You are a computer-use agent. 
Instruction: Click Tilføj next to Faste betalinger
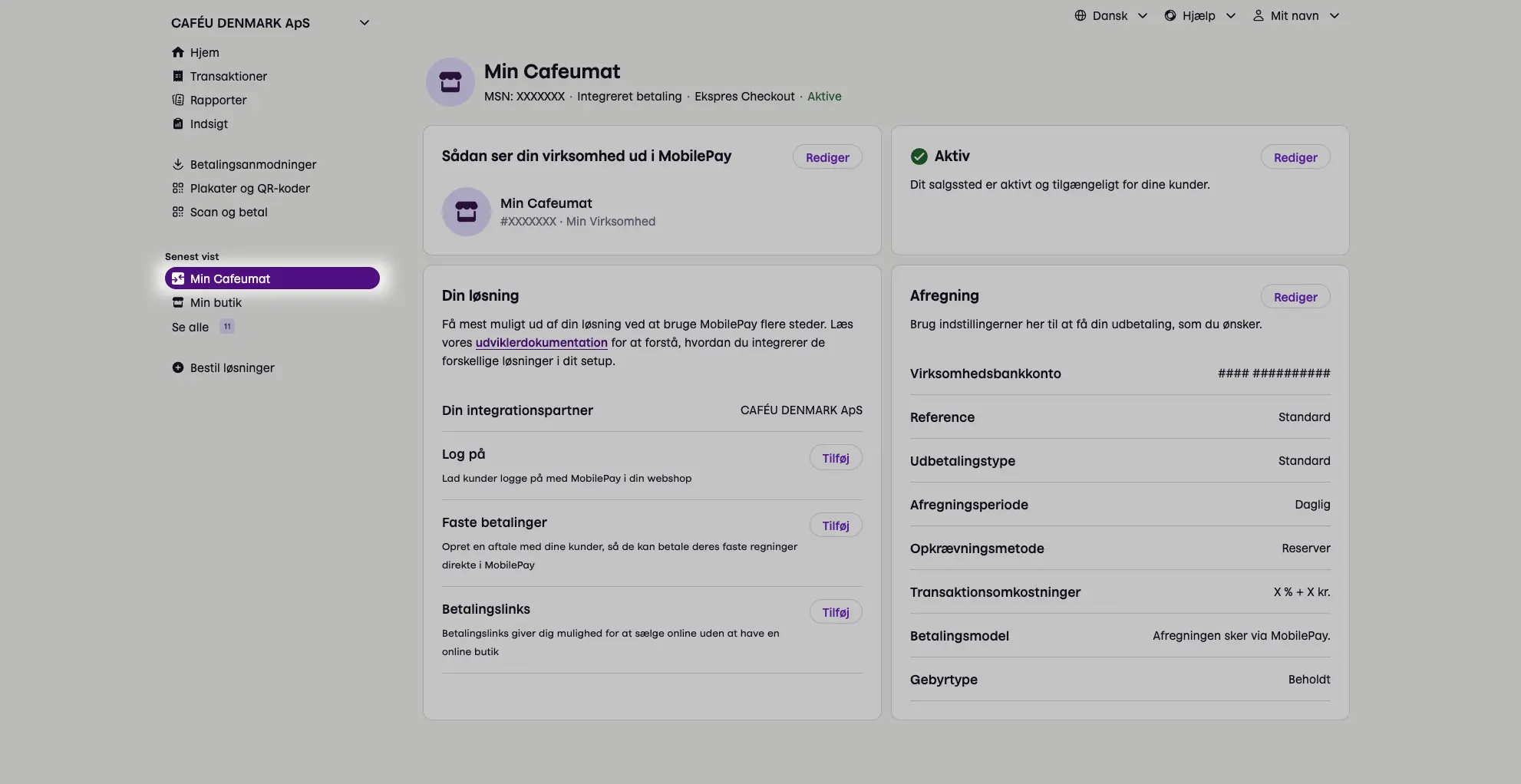[835, 525]
